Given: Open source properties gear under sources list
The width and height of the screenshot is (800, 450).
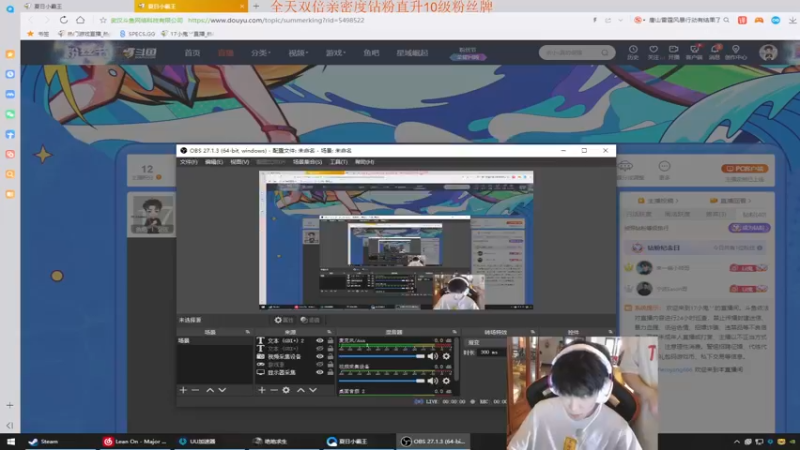Looking at the screenshot, I should click(286, 390).
